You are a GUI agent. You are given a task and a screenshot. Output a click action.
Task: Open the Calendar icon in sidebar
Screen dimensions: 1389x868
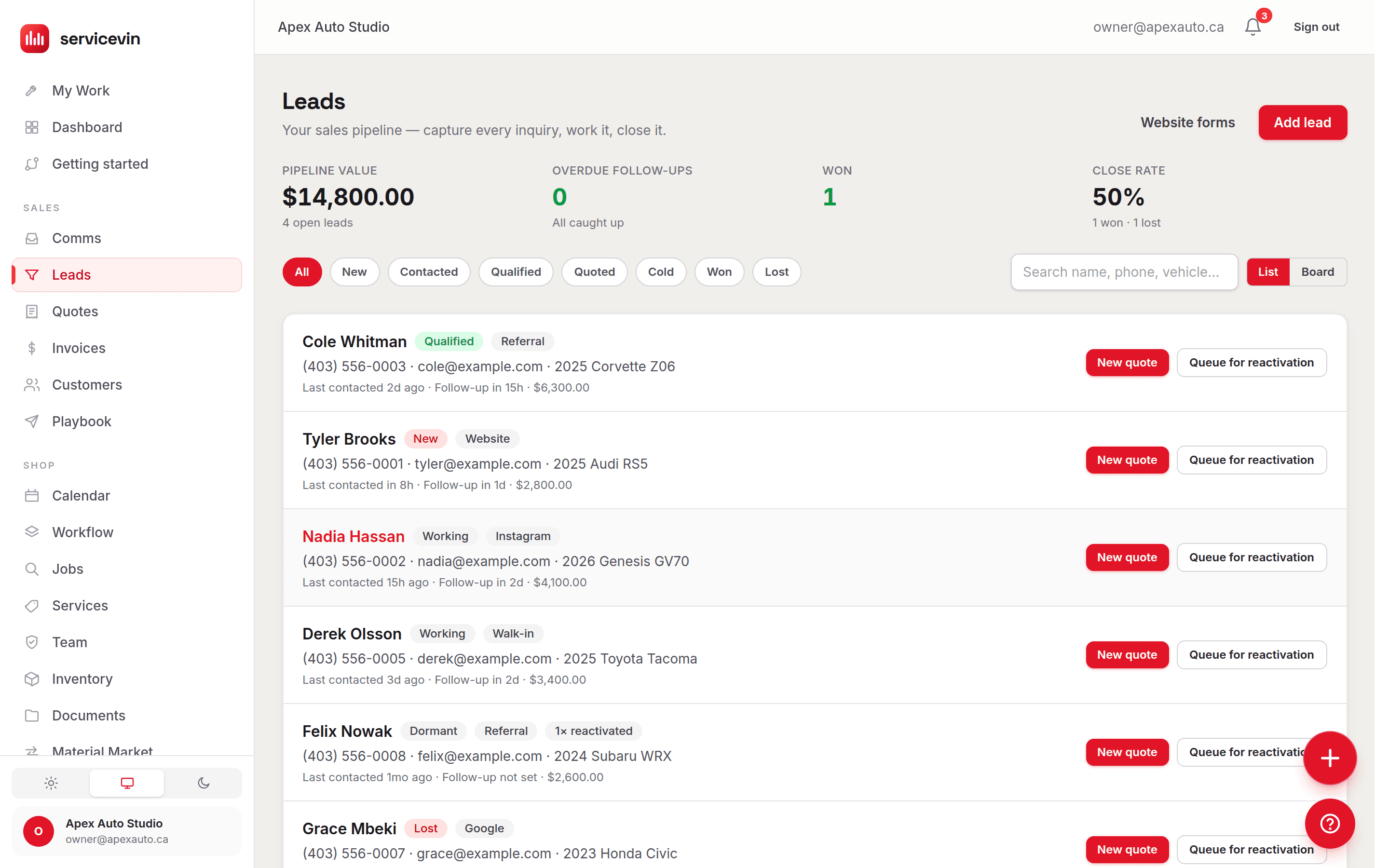pos(31,496)
